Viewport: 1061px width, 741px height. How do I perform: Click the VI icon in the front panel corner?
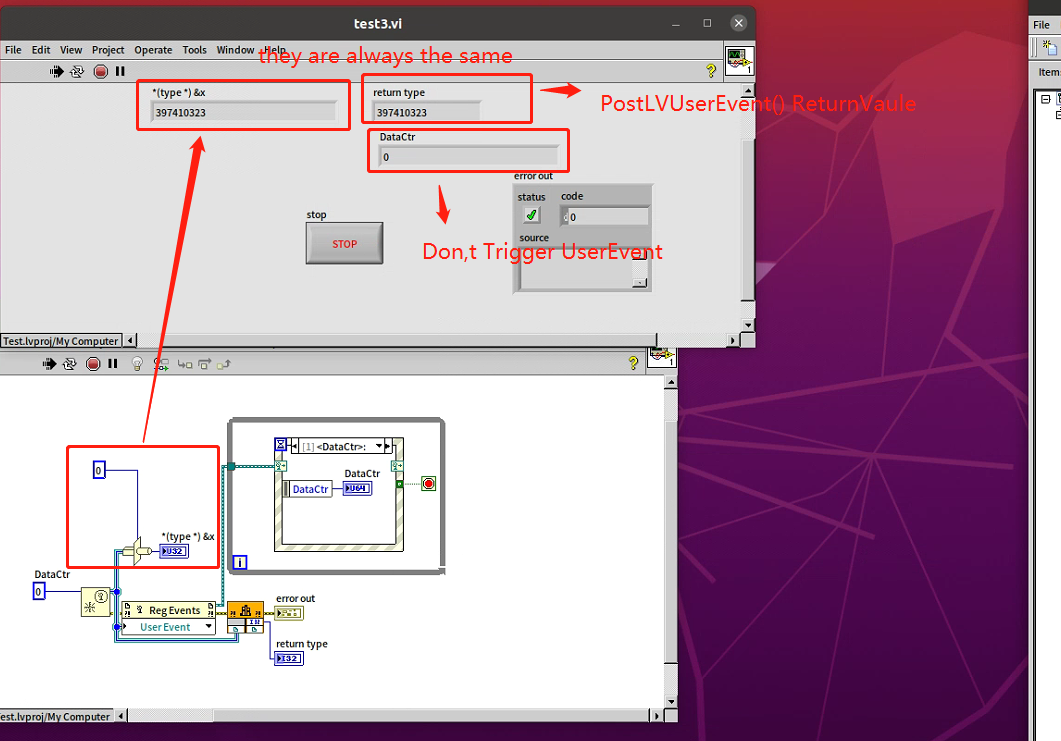point(738,60)
